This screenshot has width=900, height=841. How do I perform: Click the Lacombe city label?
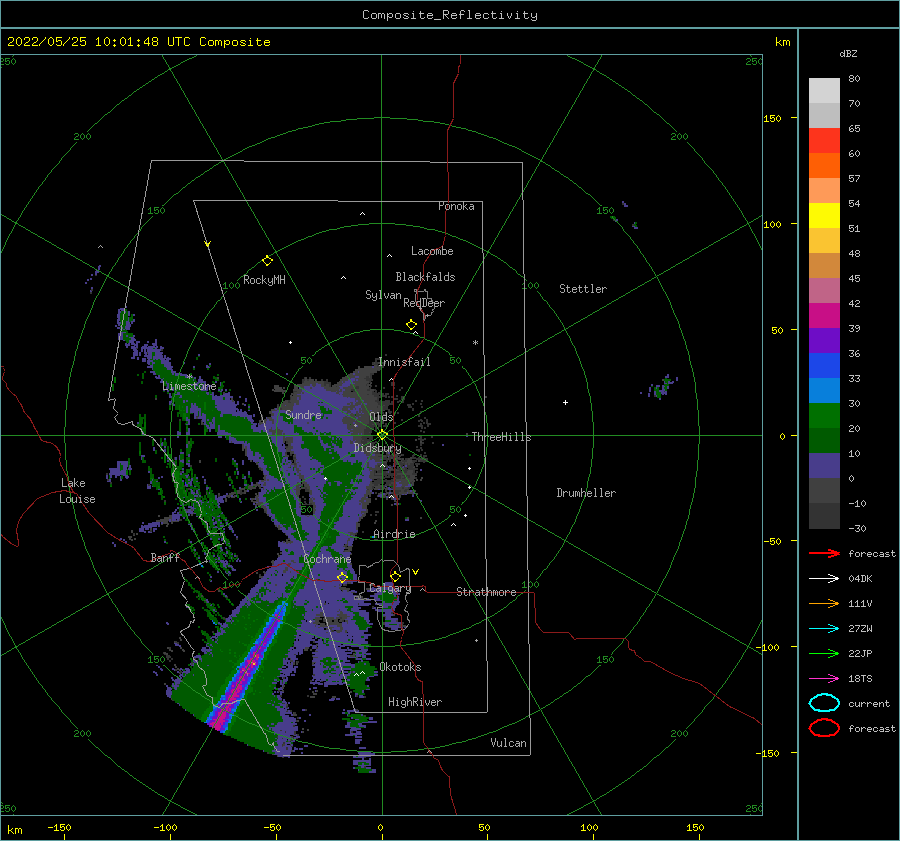432,251
